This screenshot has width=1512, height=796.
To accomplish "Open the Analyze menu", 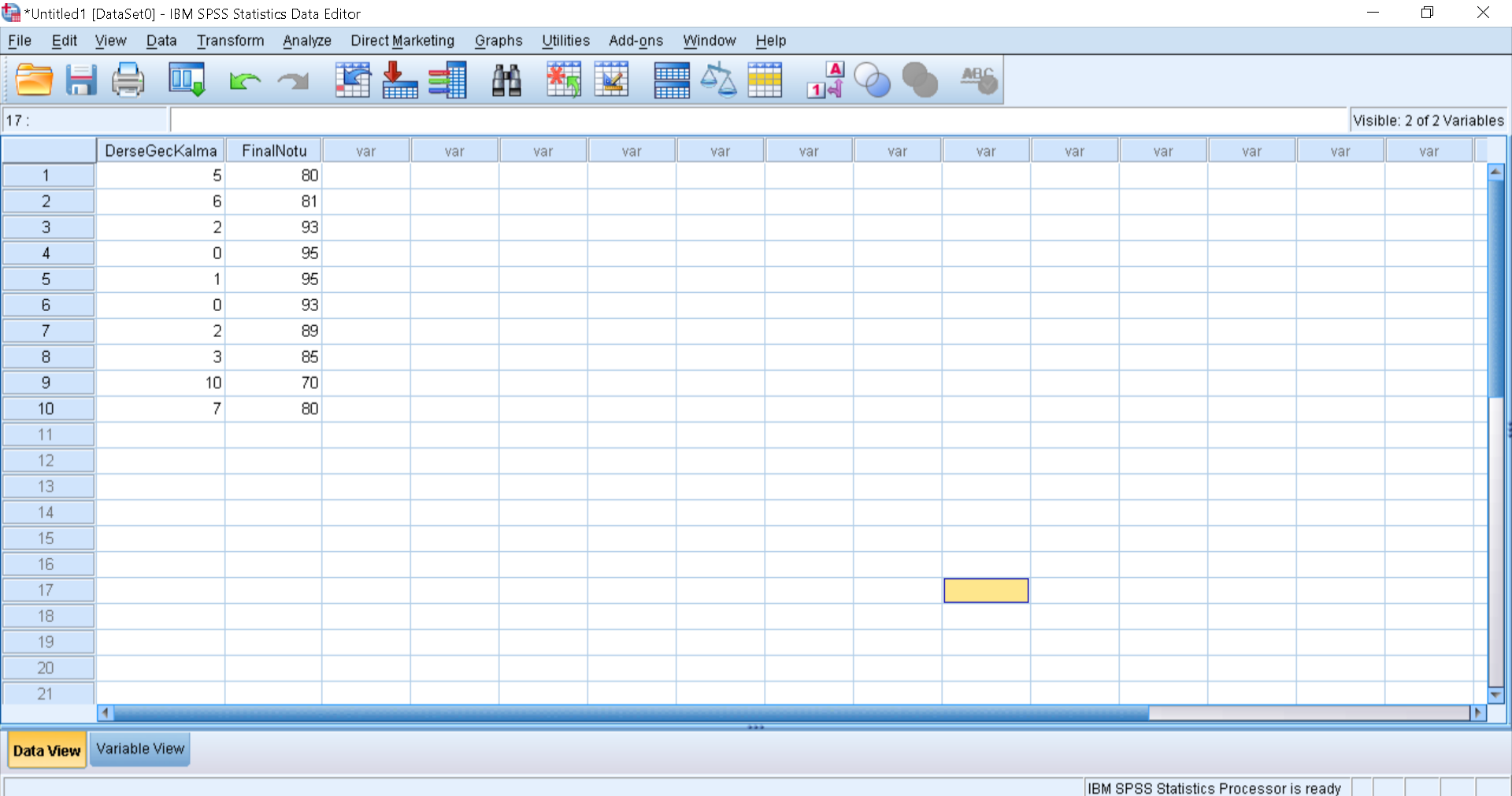I will pos(306,41).
